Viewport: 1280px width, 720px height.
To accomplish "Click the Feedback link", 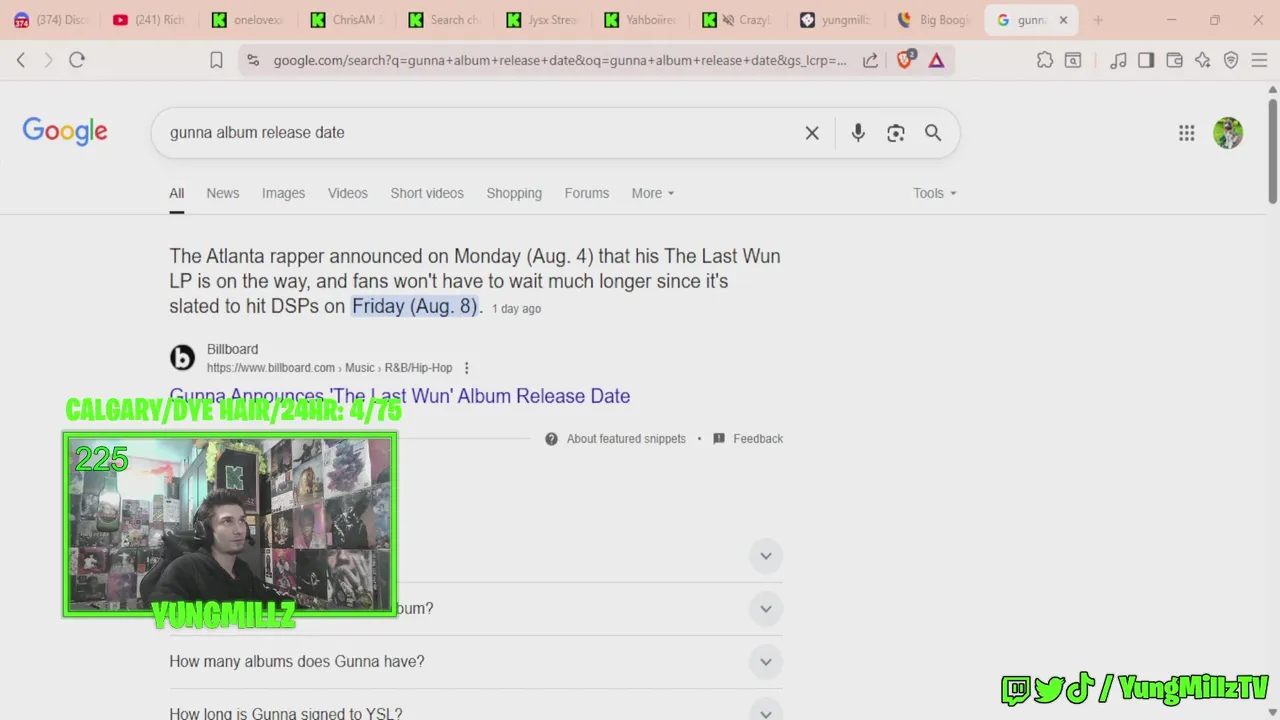I will (758, 439).
